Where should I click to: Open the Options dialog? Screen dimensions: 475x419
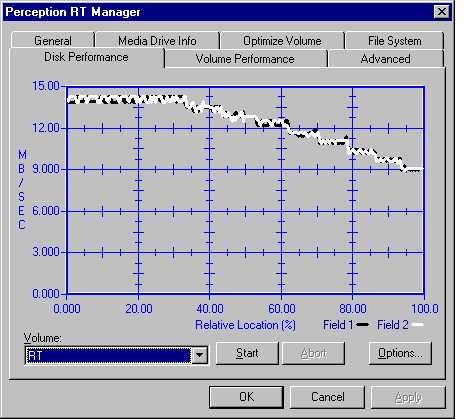pyautogui.click(x=400, y=353)
